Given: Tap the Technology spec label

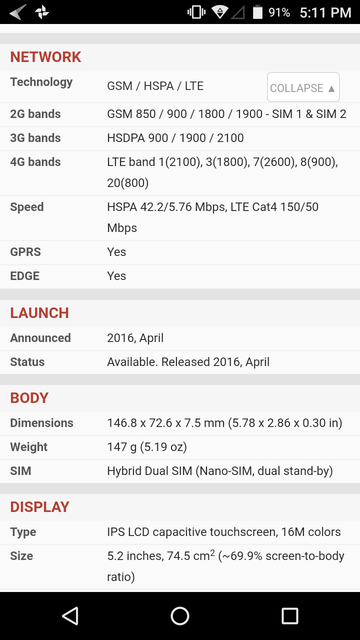Looking at the screenshot, I should click(x=41, y=82).
